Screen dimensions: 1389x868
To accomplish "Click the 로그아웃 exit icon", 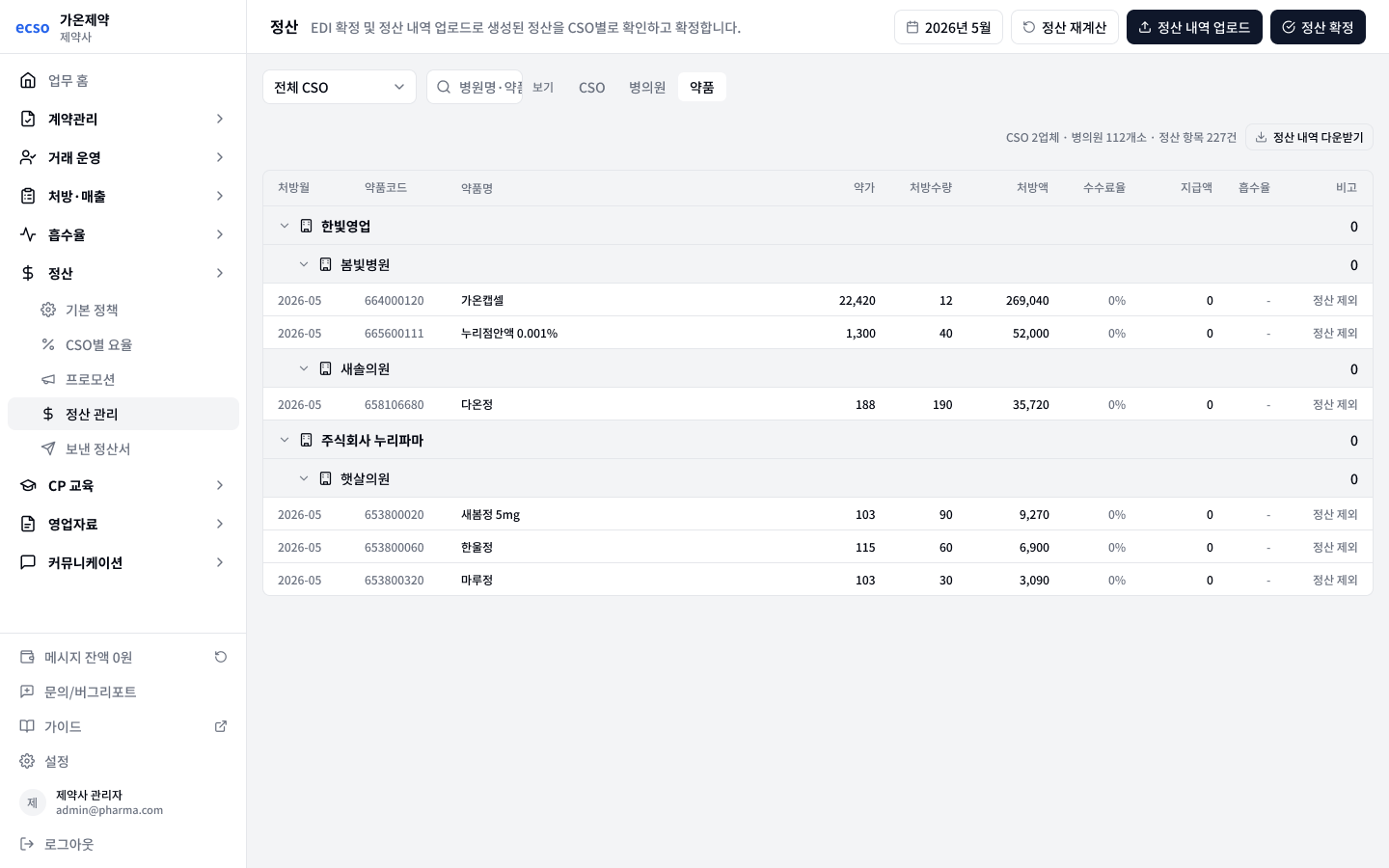I will click(x=27, y=844).
